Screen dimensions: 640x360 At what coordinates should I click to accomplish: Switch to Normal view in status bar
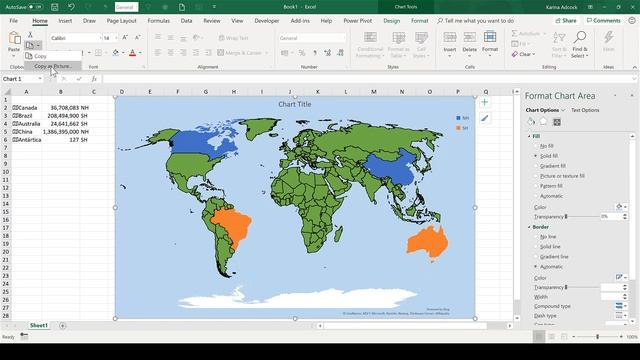pyautogui.click(x=539, y=337)
